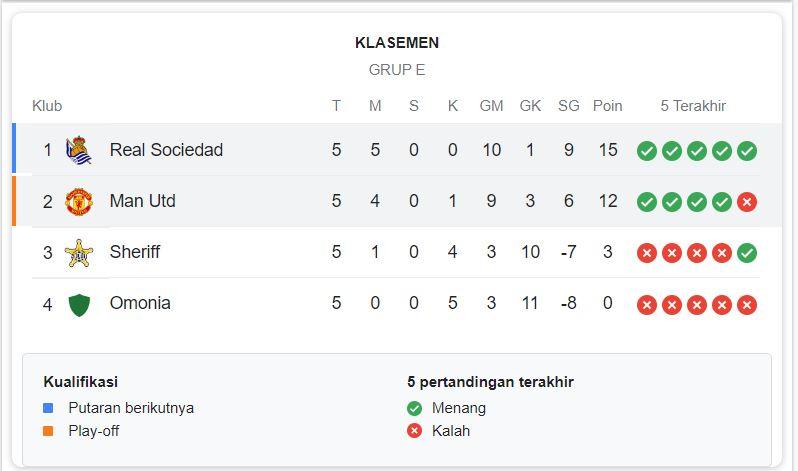Click Man Utd's red loss icon
The height and width of the screenshot is (471, 798).
click(747, 202)
